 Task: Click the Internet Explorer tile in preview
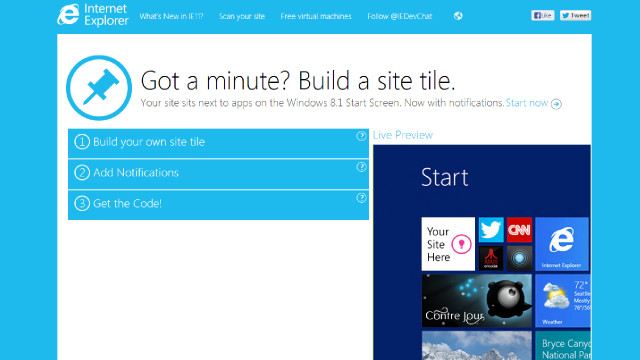point(562,244)
